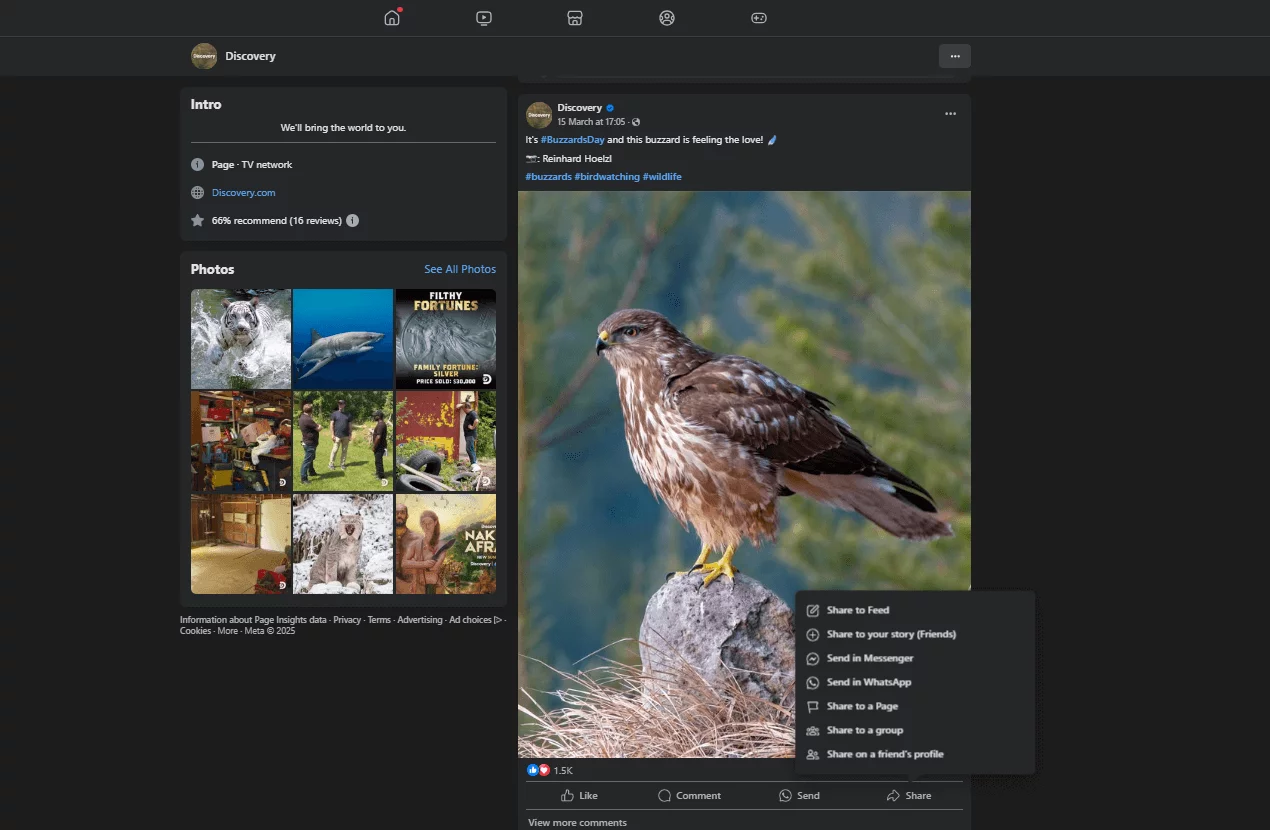
Task: Open the Video tab icon
Action: pyautogui.click(x=484, y=18)
